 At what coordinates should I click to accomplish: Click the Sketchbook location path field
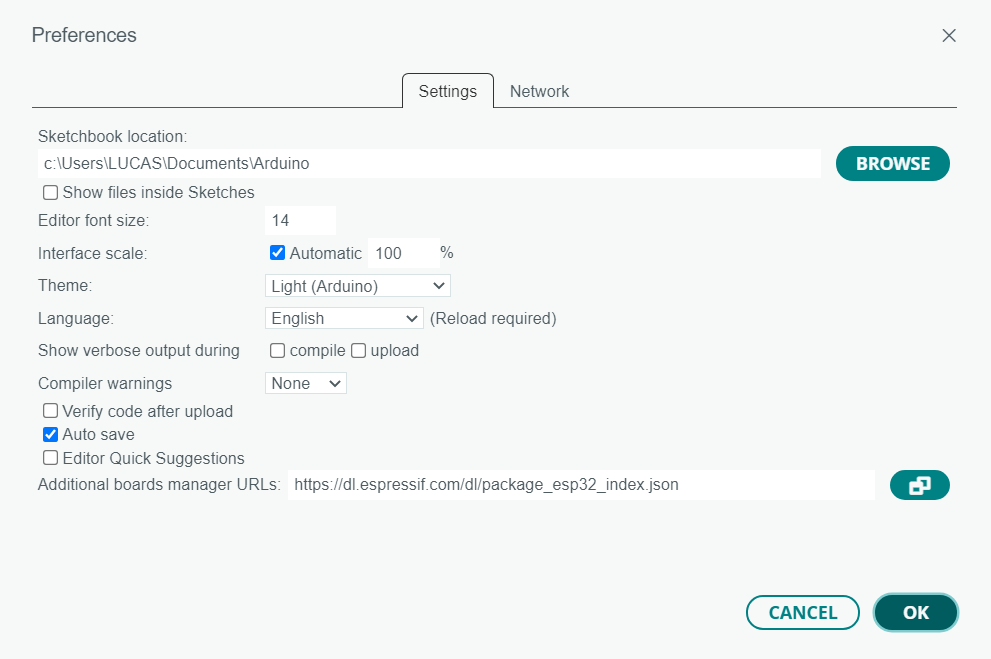(429, 164)
